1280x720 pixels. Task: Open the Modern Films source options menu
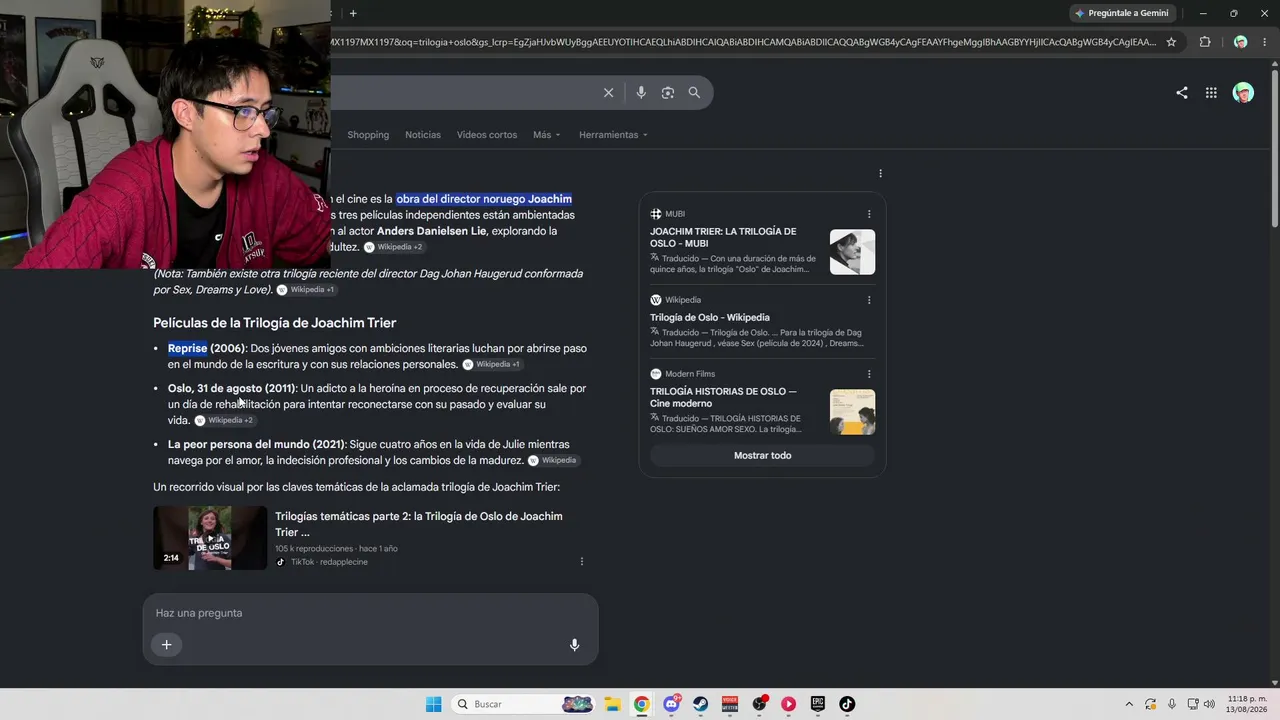click(x=869, y=374)
